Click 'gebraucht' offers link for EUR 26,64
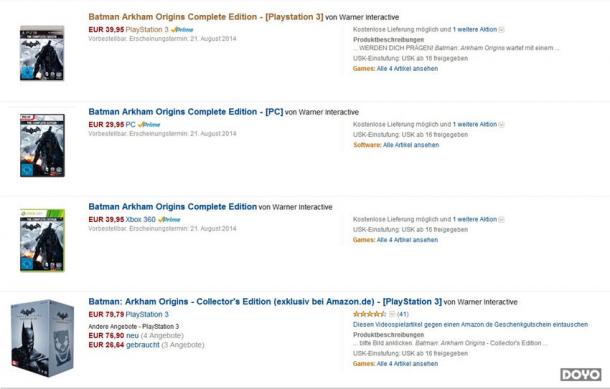 143,345
